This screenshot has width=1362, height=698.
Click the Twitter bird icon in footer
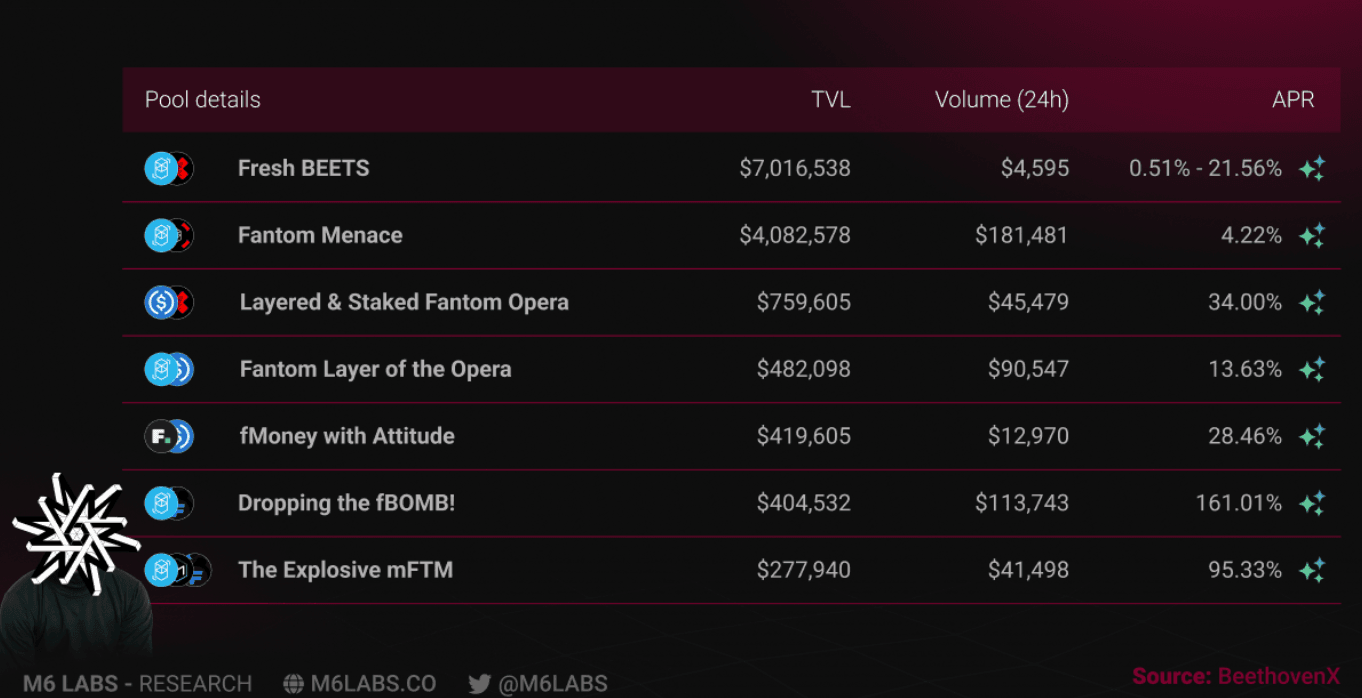click(480, 684)
